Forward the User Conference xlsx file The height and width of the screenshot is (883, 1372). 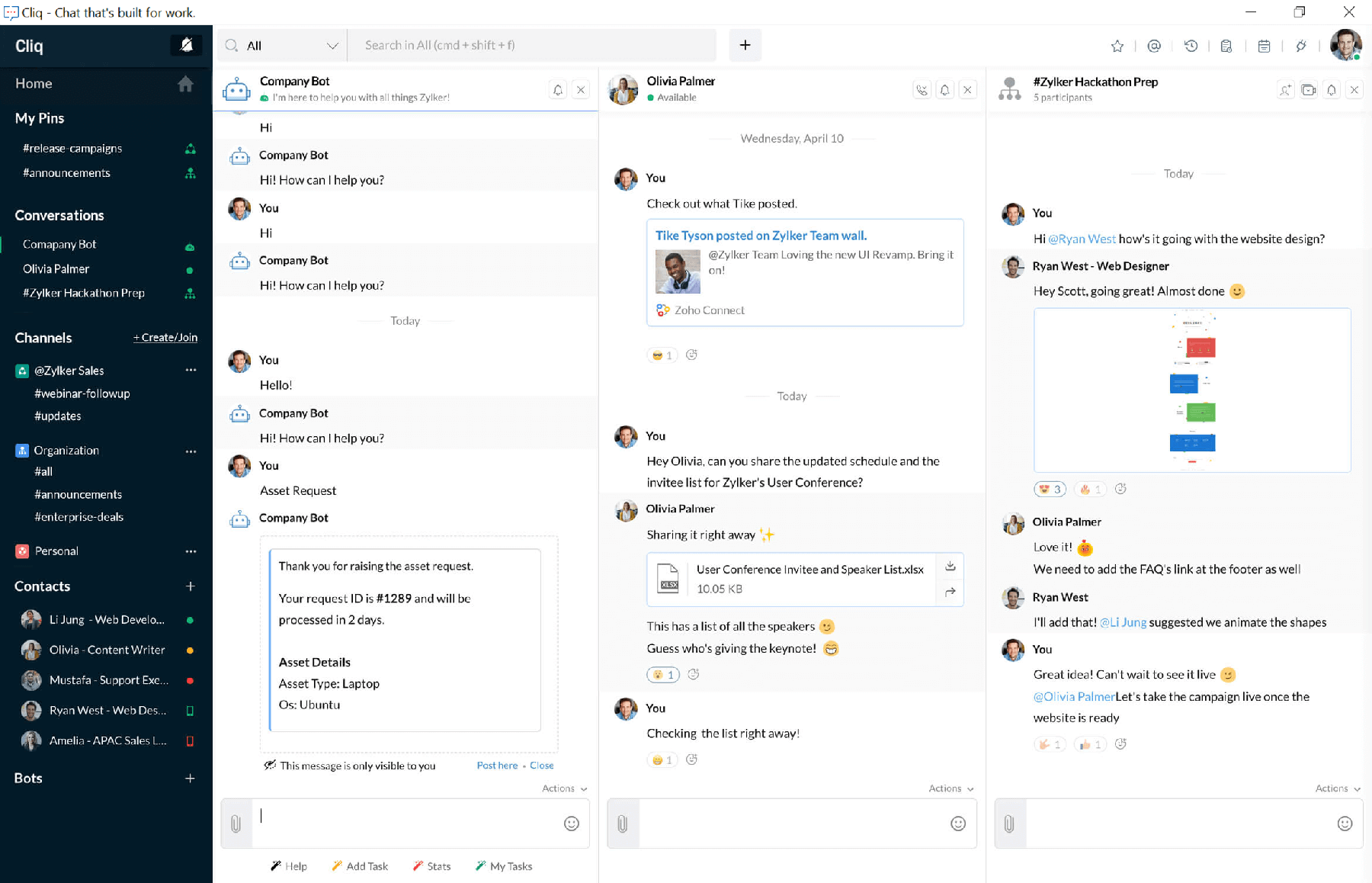(x=950, y=592)
